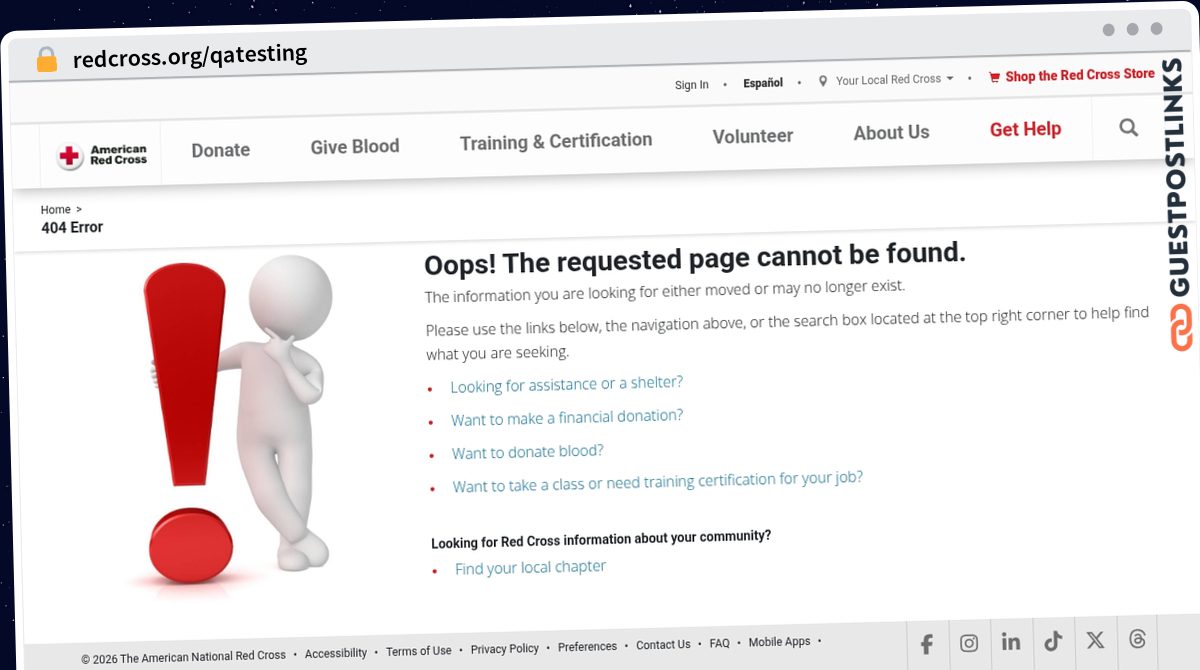
Task: Expand Your Local Red Cross dropdown
Action: pos(894,79)
